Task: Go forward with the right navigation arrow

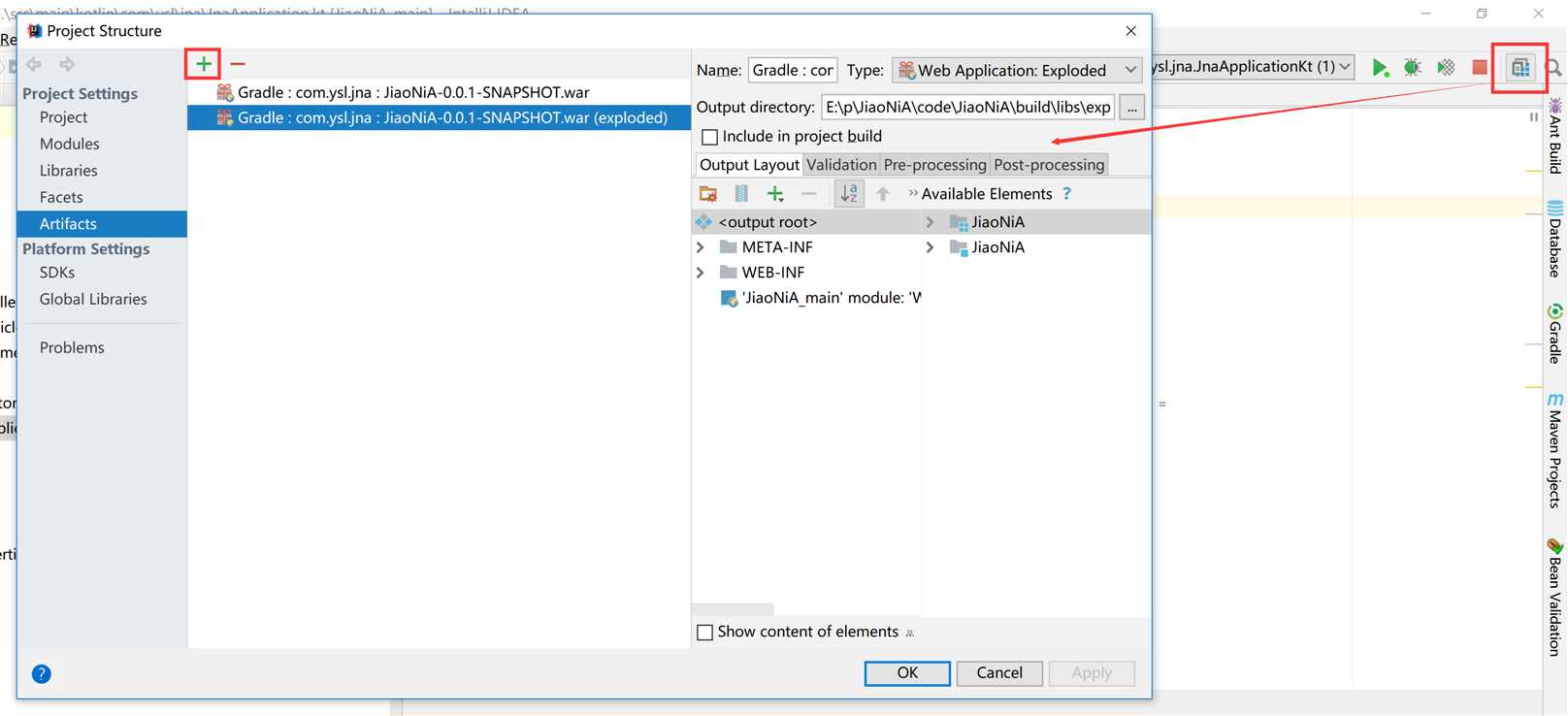Action: (x=67, y=64)
